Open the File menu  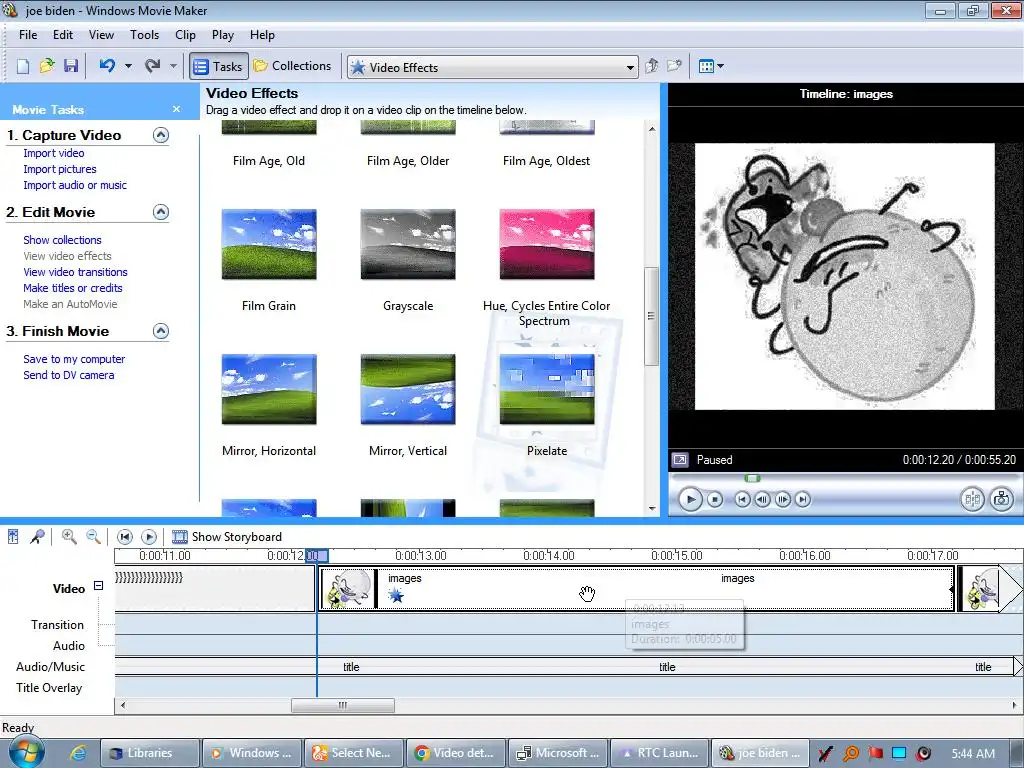(x=28, y=35)
